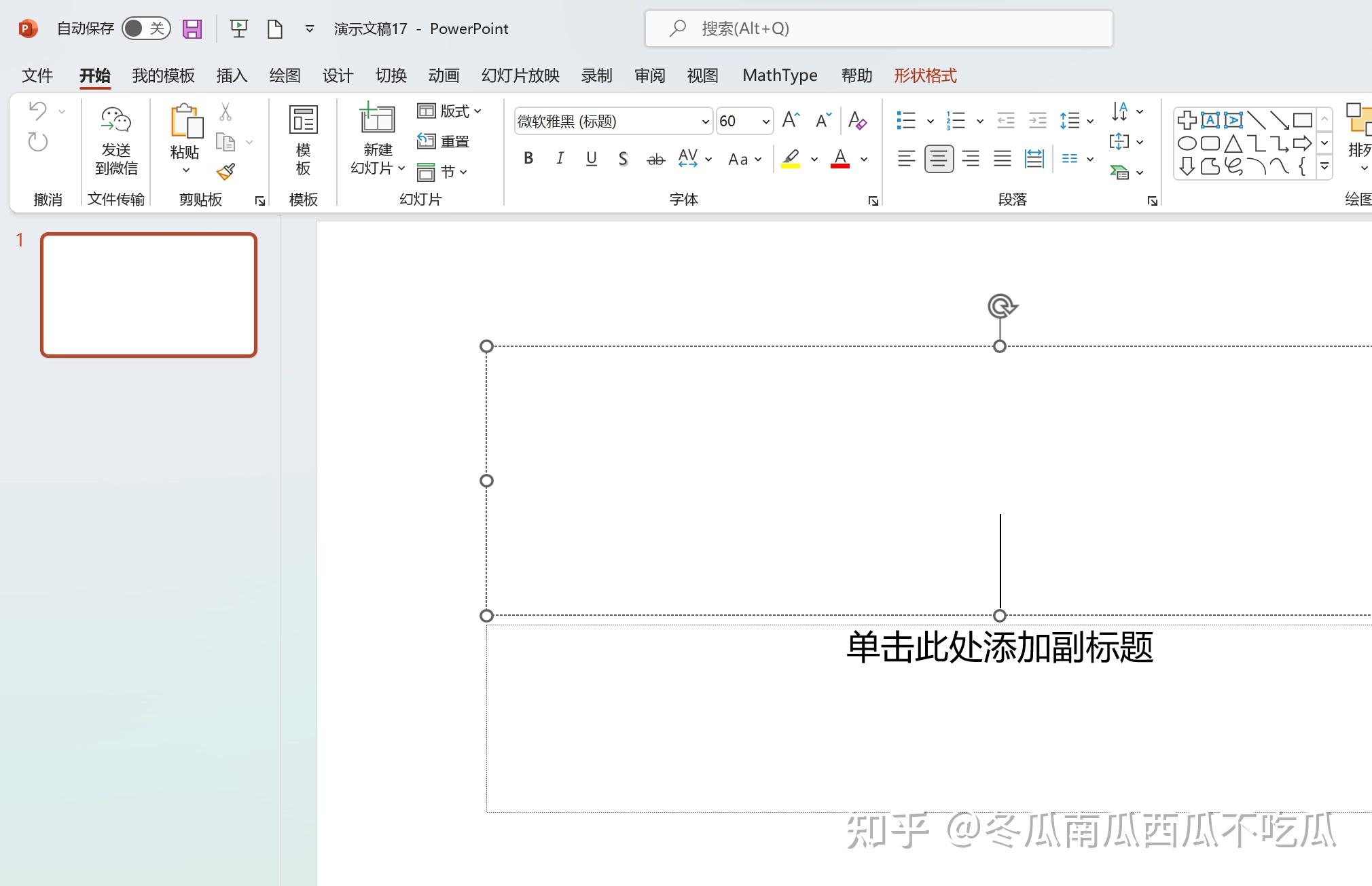
Task: Open Font dialog launcher
Action: tap(873, 201)
